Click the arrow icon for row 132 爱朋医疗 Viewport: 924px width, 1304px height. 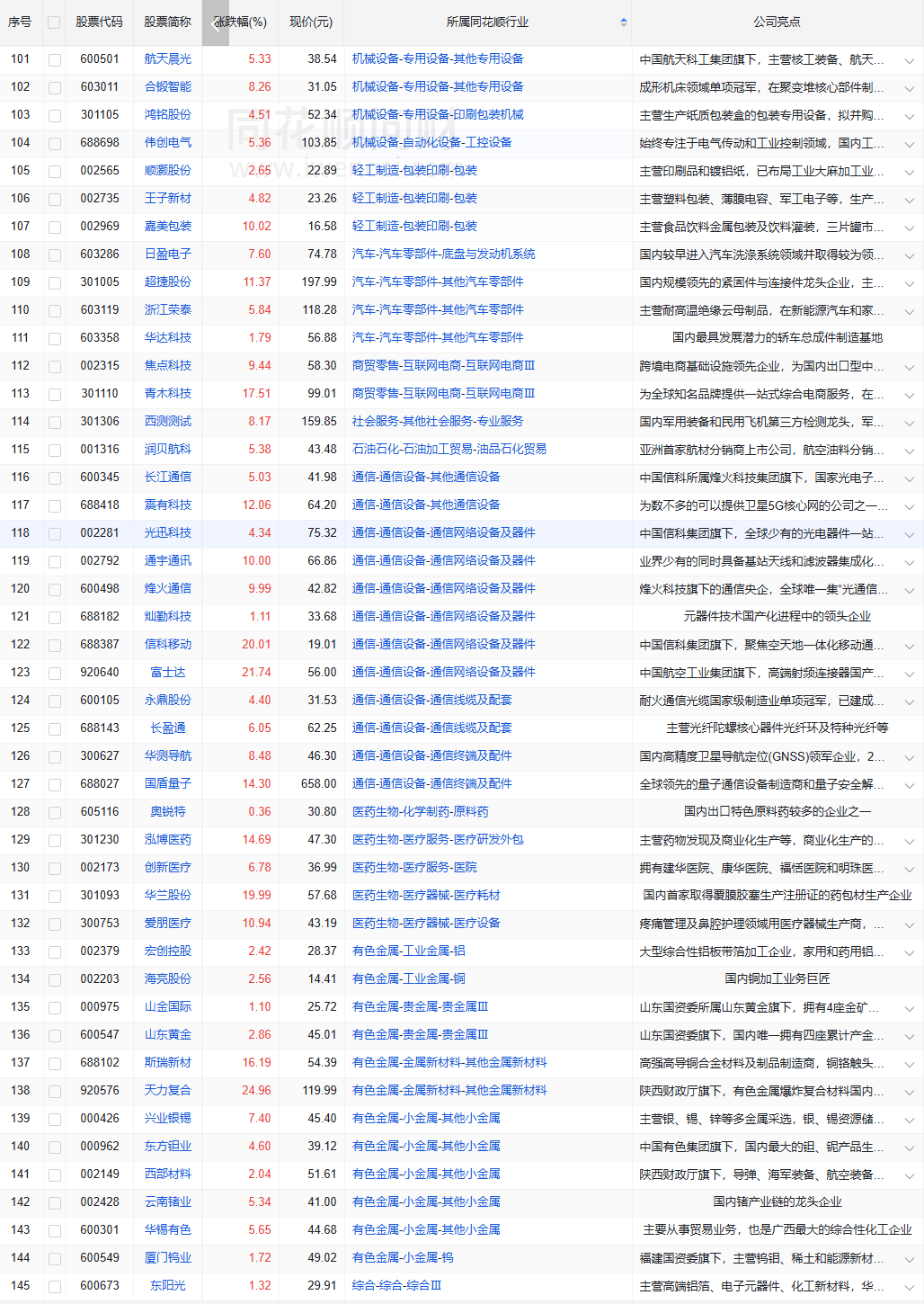point(909,924)
